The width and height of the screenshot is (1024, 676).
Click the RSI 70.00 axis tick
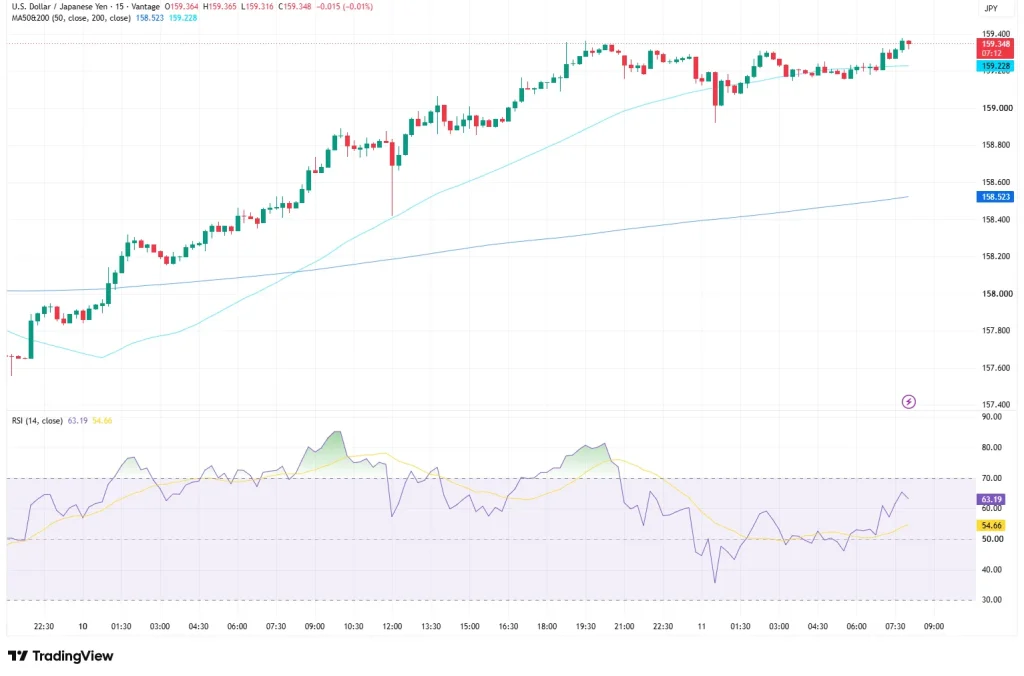pyautogui.click(x=992, y=478)
